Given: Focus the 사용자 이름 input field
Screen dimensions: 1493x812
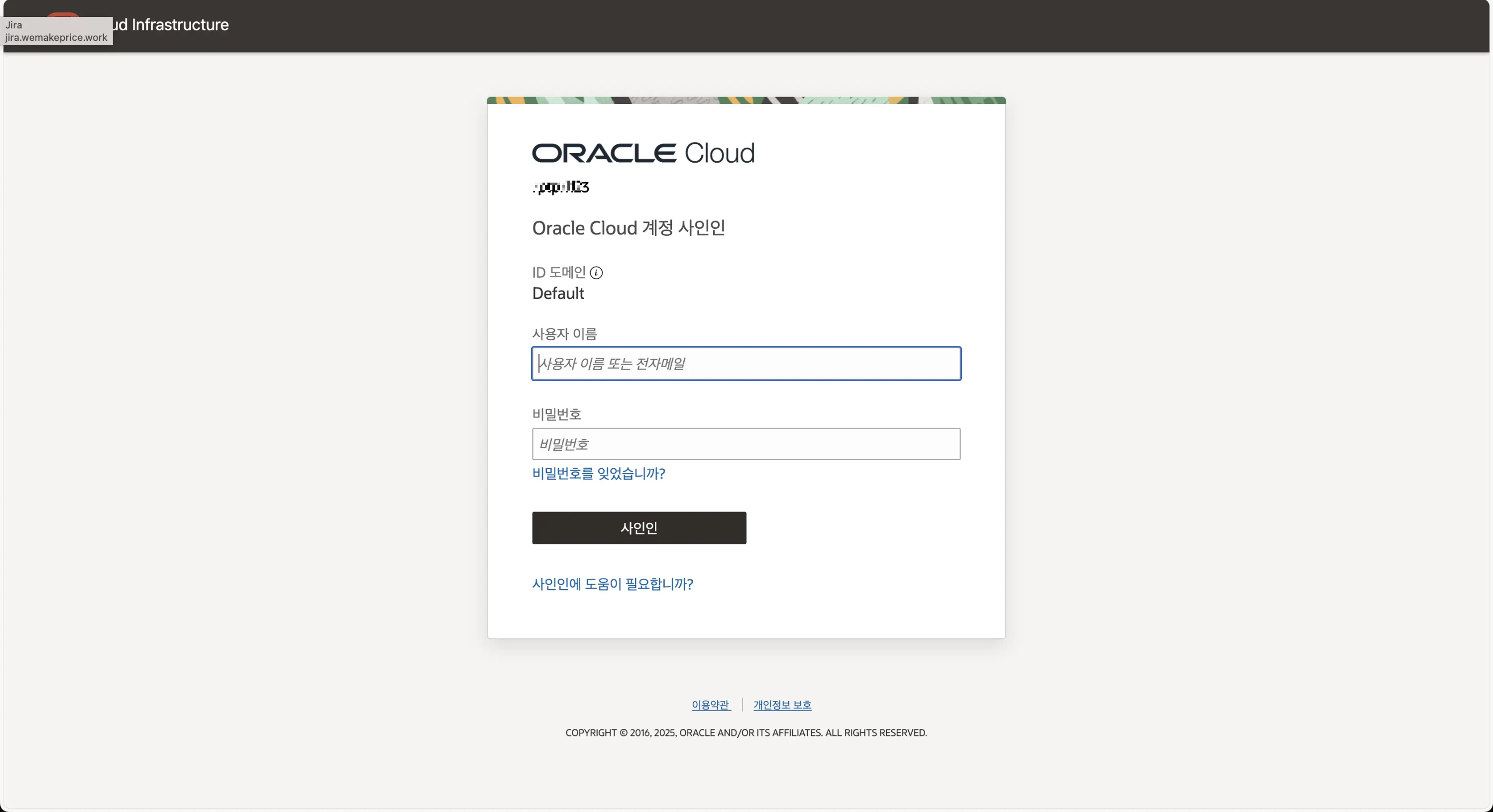Looking at the screenshot, I should tap(746, 363).
